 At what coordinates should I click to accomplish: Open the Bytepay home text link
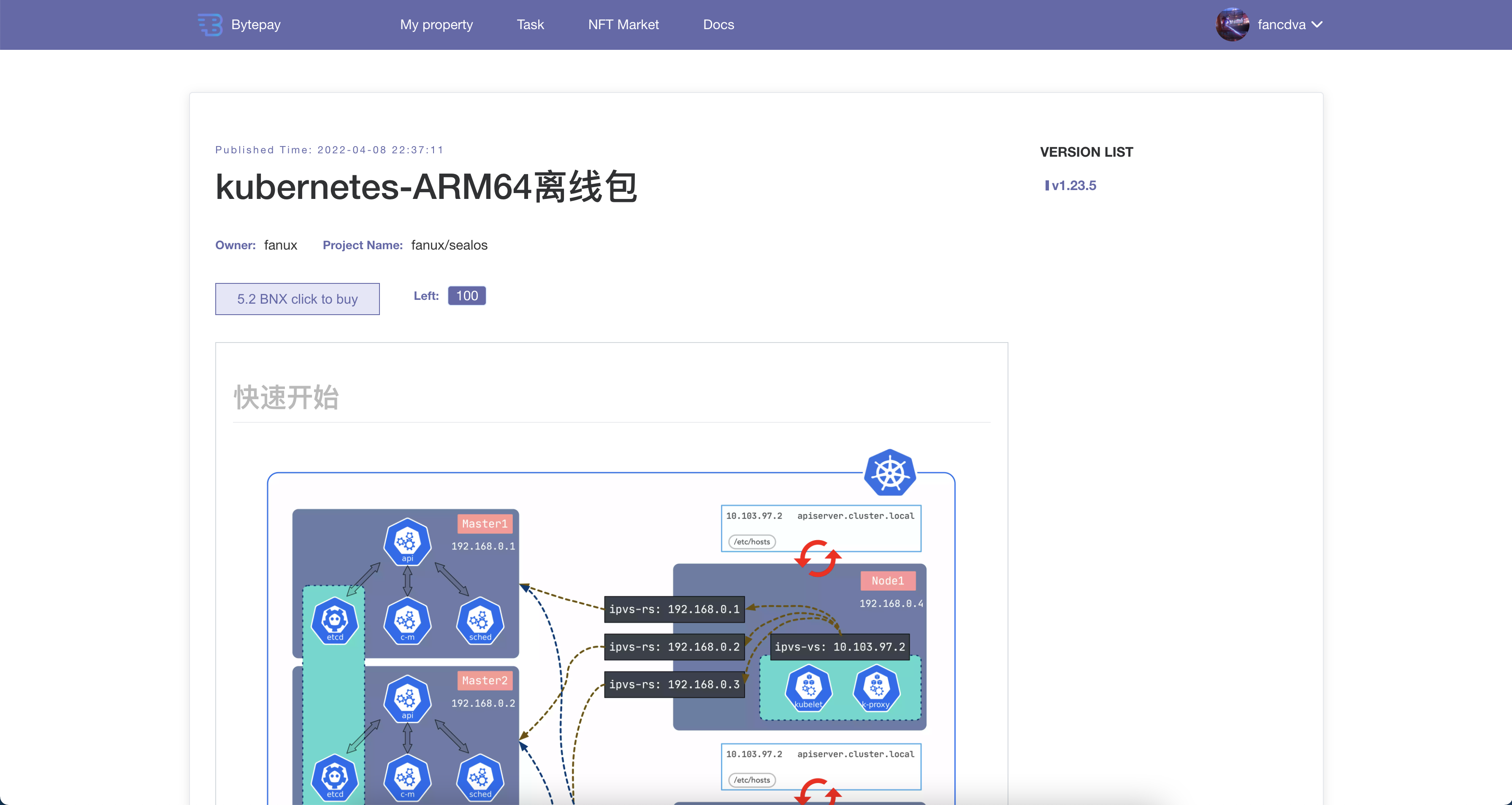(x=256, y=24)
